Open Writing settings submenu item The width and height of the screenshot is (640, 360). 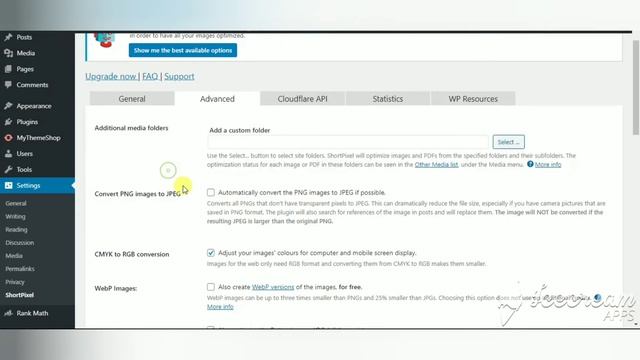click(x=16, y=216)
